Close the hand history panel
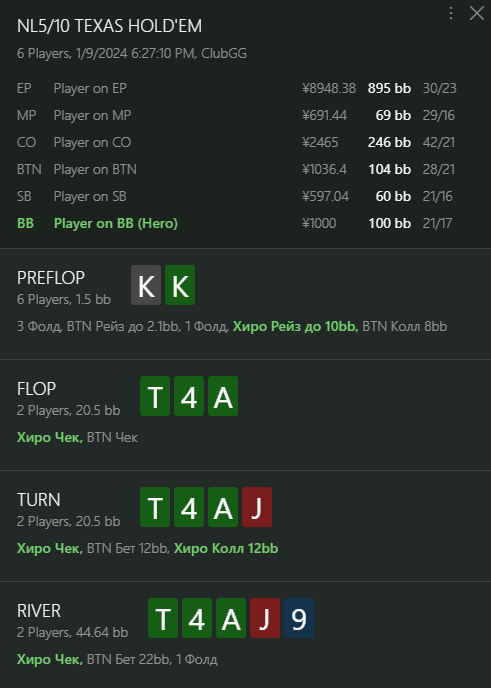 coord(476,13)
